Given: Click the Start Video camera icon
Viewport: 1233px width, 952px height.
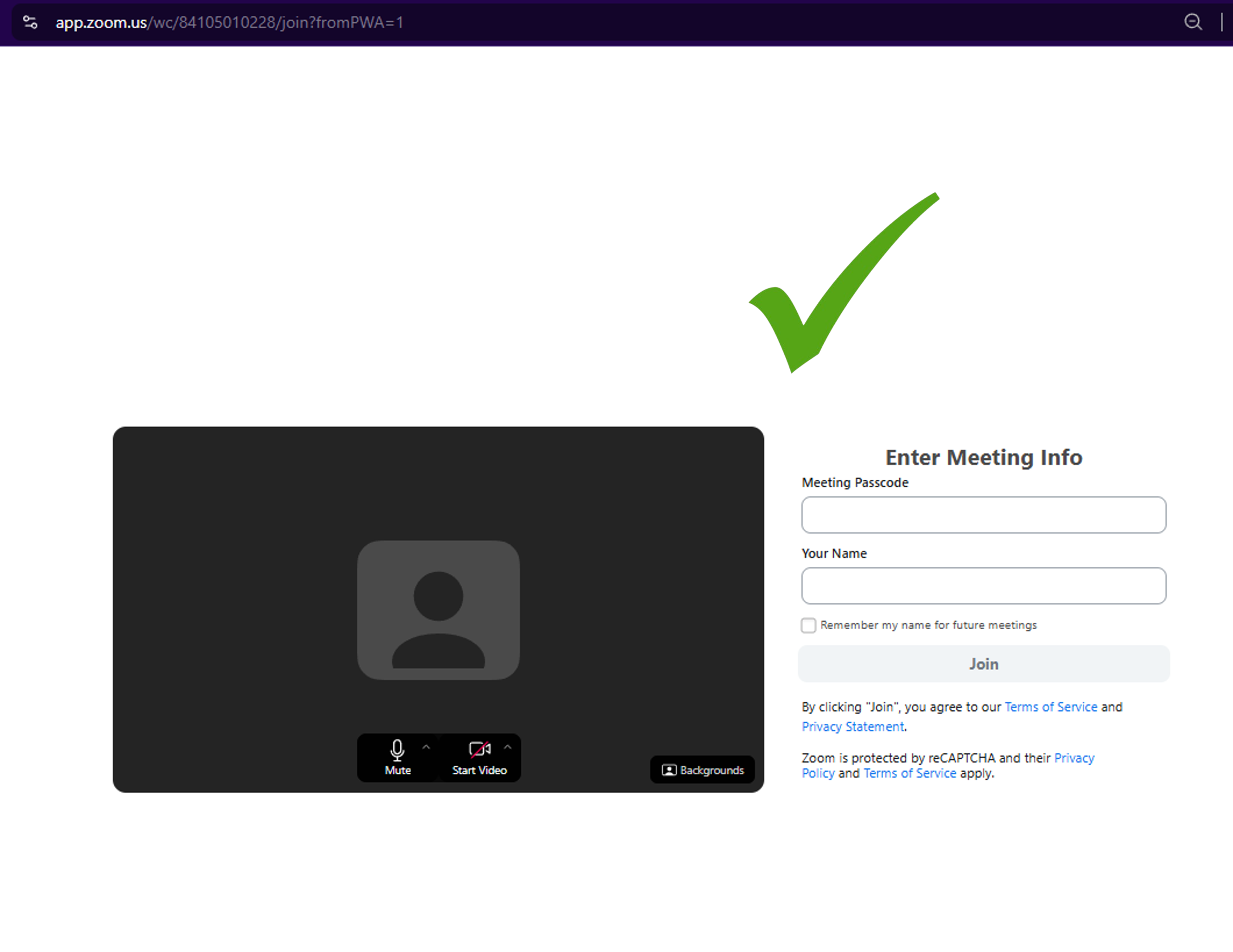Looking at the screenshot, I should [x=479, y=749].
